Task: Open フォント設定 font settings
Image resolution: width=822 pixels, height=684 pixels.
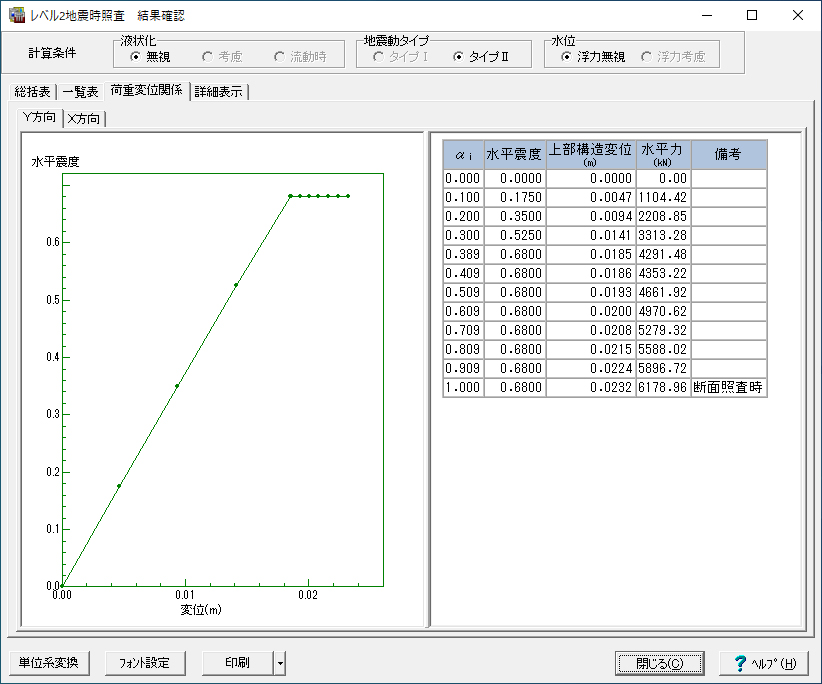Action: click(145, 663)
